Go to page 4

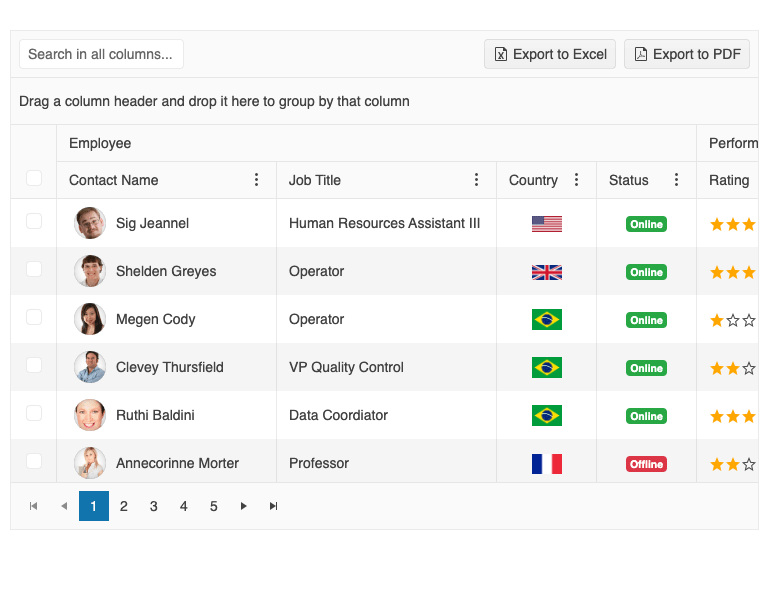pyautogui.click(x=184, y=506)
